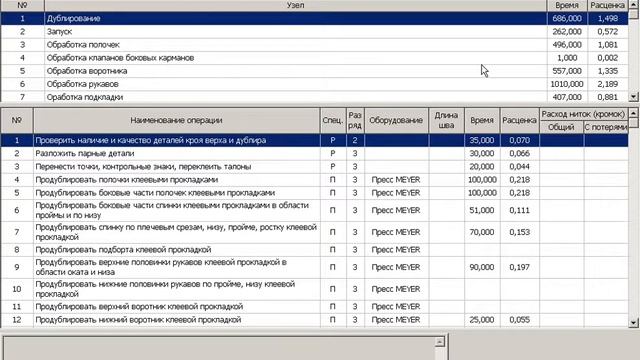This screenshot has height=360, width=640.
Task: Select Продублировать боковые части спинки row
Action: pyautogui.click(x=314, y=210)
